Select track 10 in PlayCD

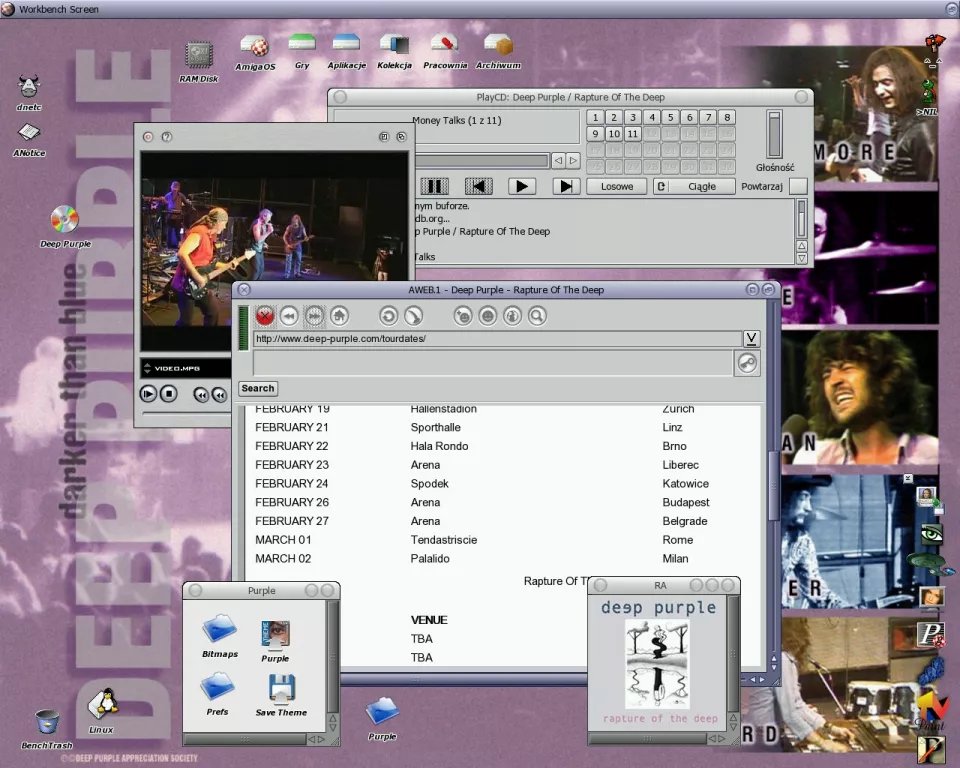[x=614, y=134]
